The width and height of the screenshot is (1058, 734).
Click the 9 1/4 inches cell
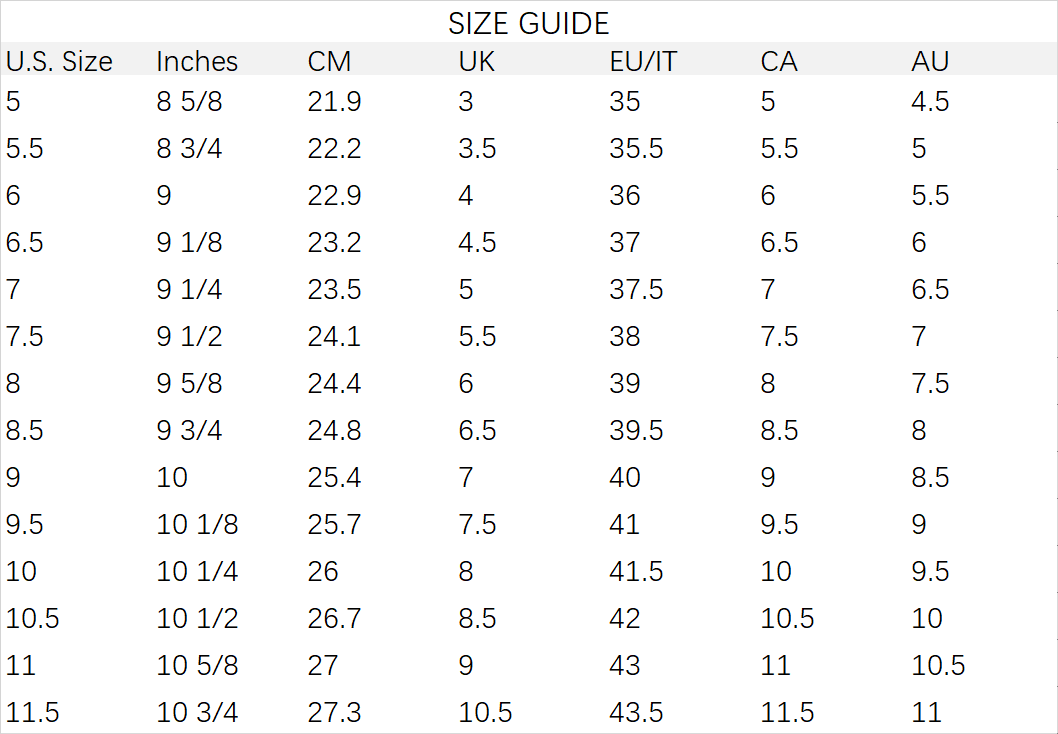tap(189, 290)
